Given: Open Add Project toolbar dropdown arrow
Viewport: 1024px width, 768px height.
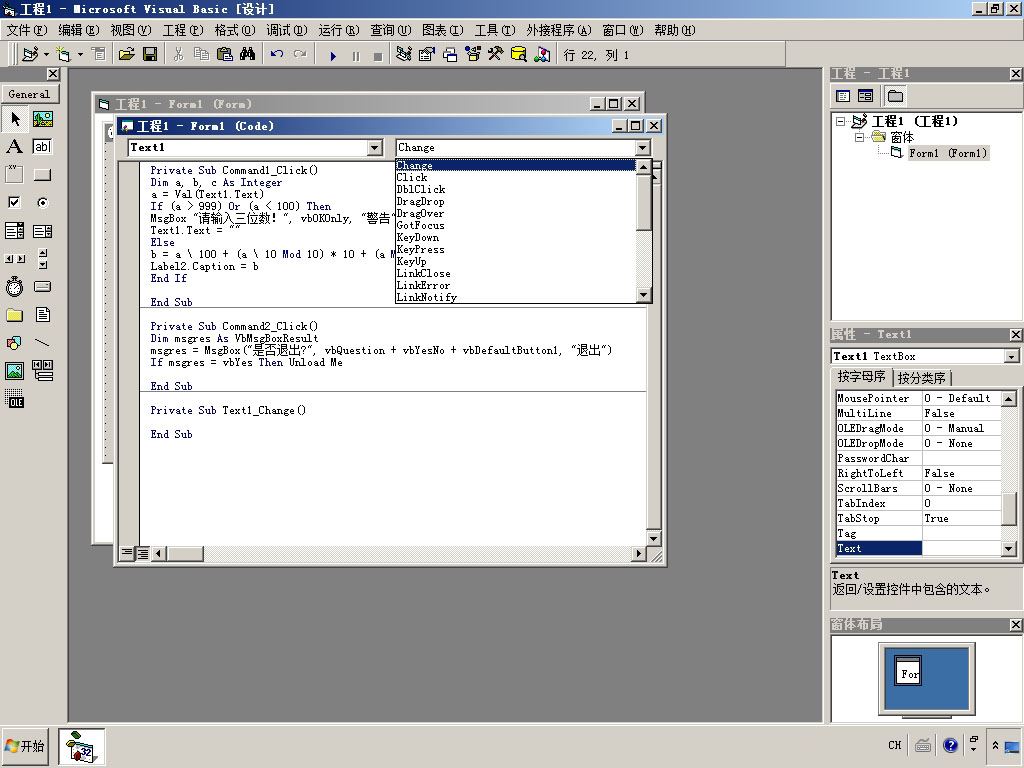Looking at the screenshot, I should coord(46,54).
